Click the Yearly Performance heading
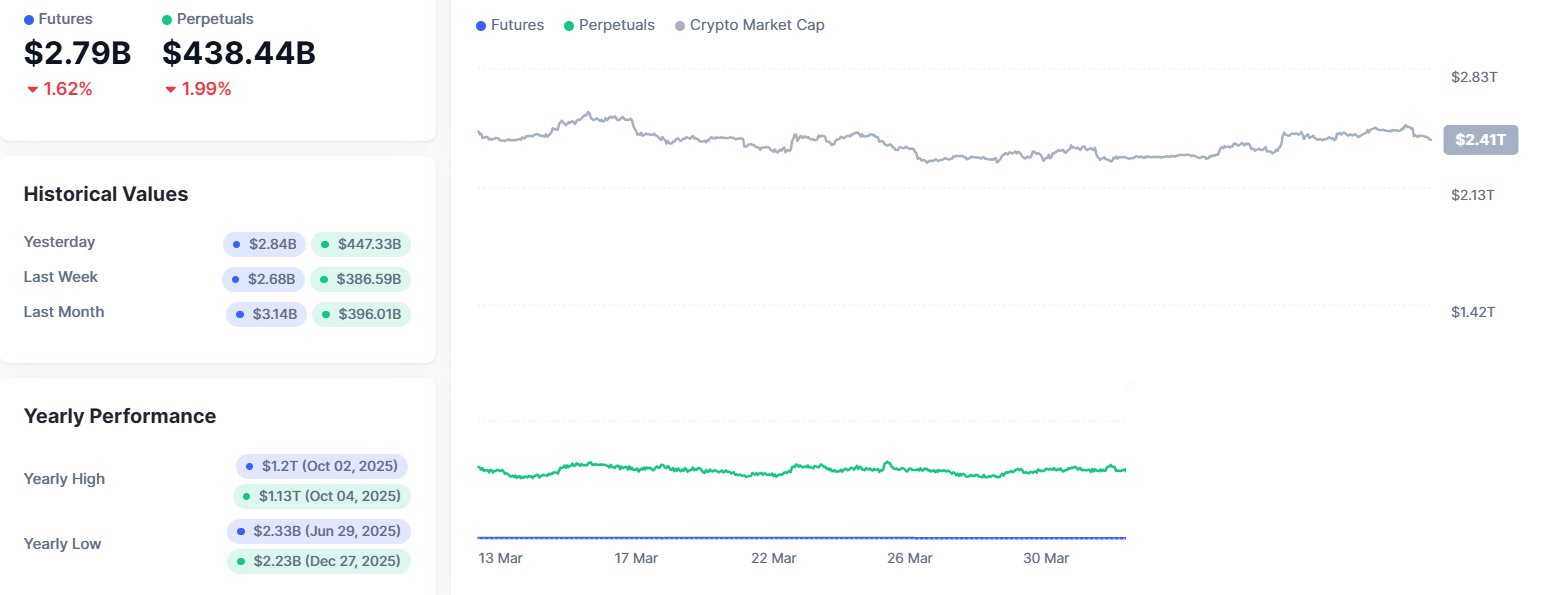The width and height of the screenshot is (1561, 595). tap(119, 416)
